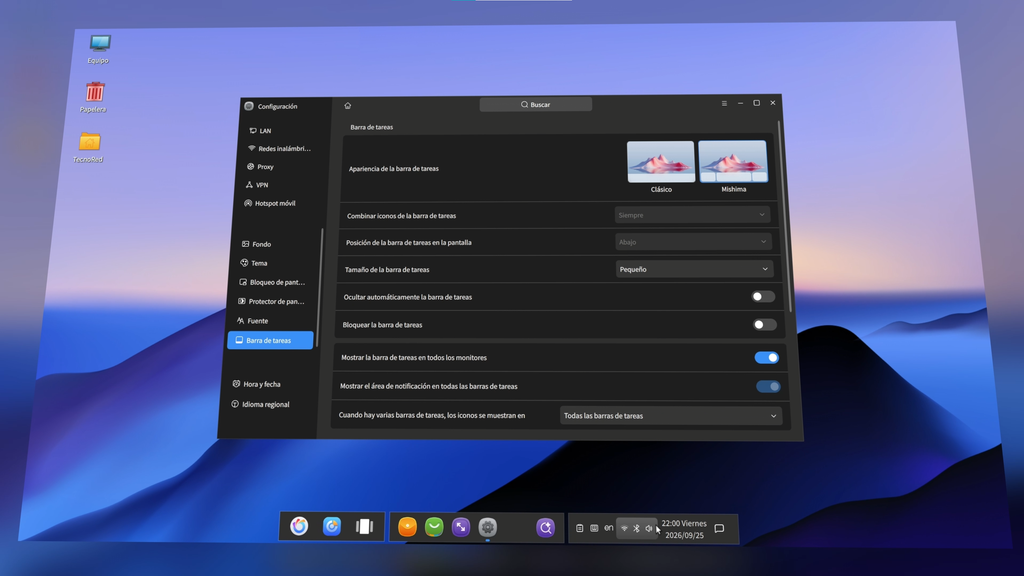Viewport: 1024px width, 576px height.
Task: Toggle 'Mostrar el área de notificación' switch
Action: pos(768,387)
